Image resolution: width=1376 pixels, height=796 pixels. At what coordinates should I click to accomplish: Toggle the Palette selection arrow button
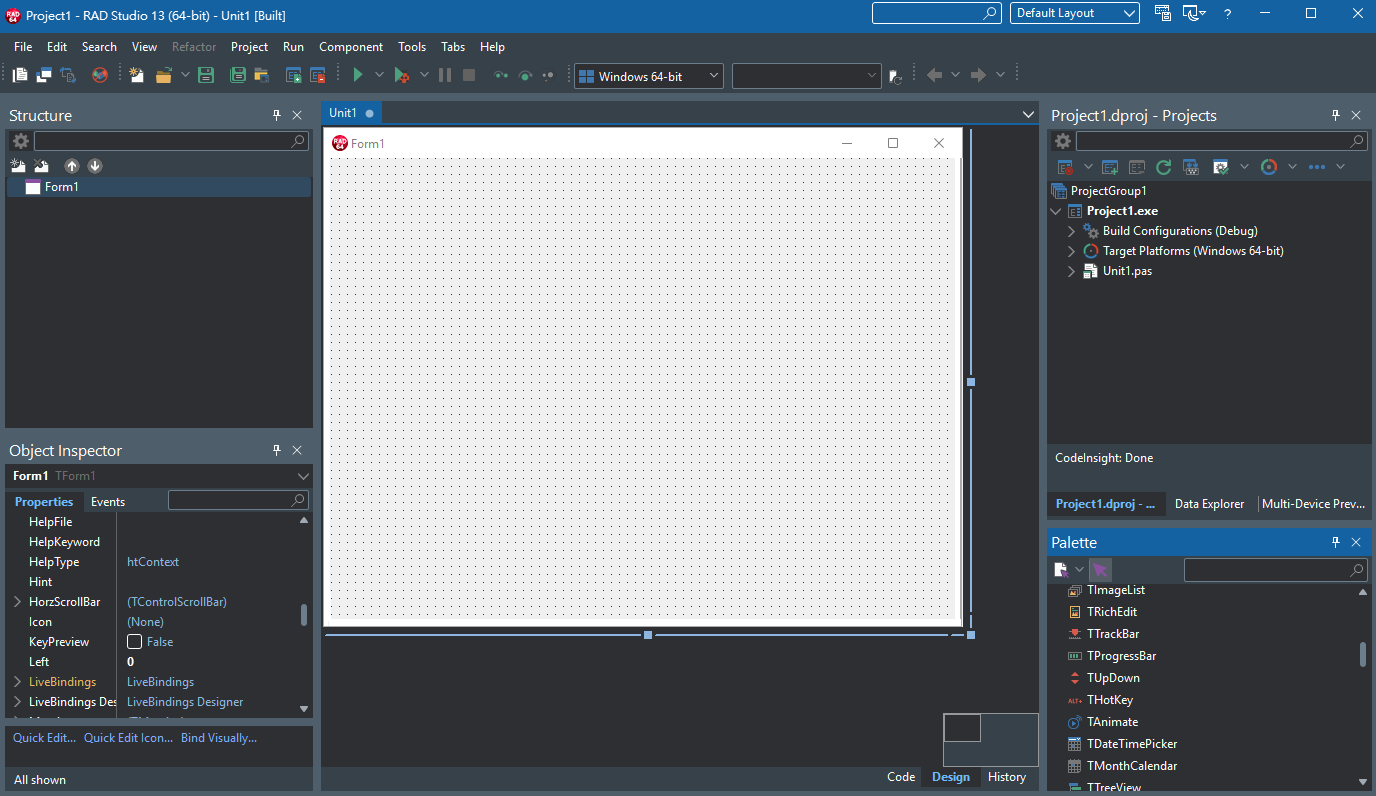1100,570
